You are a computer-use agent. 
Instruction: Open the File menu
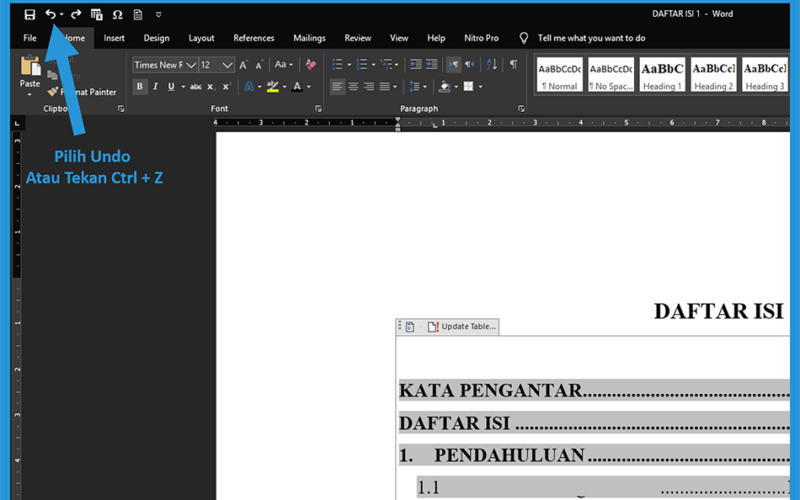pos(30,38)
